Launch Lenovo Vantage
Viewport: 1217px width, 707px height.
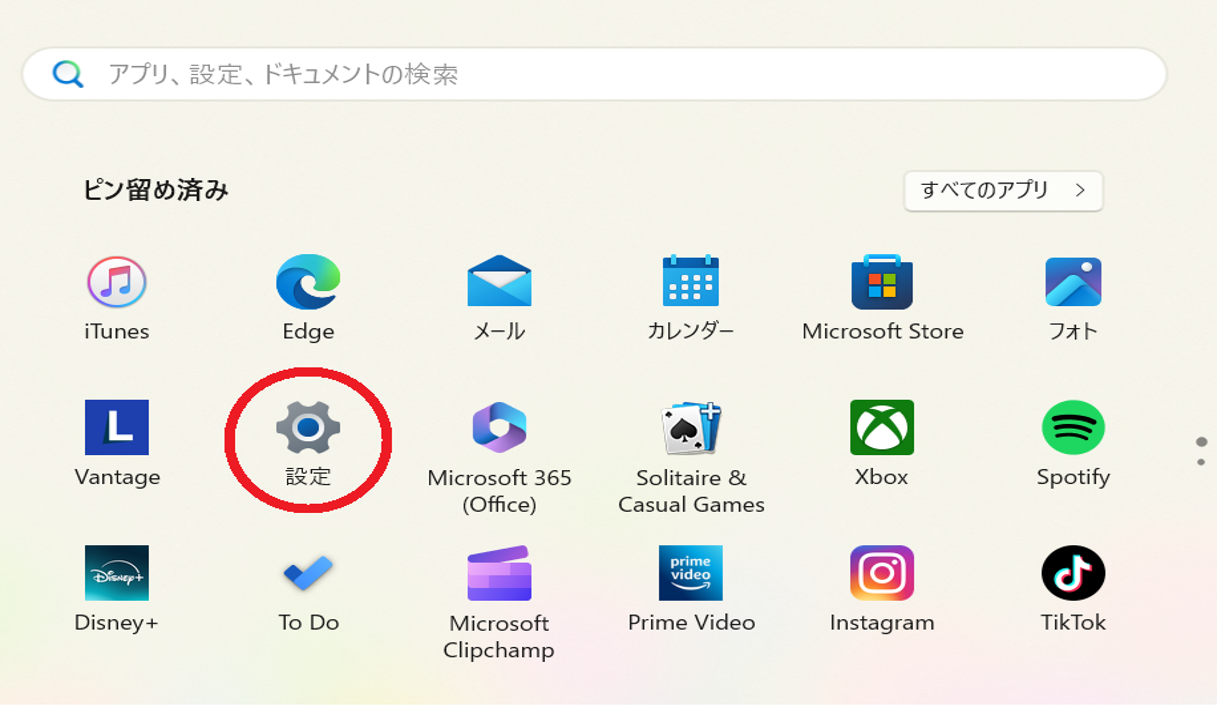(117, 429)
